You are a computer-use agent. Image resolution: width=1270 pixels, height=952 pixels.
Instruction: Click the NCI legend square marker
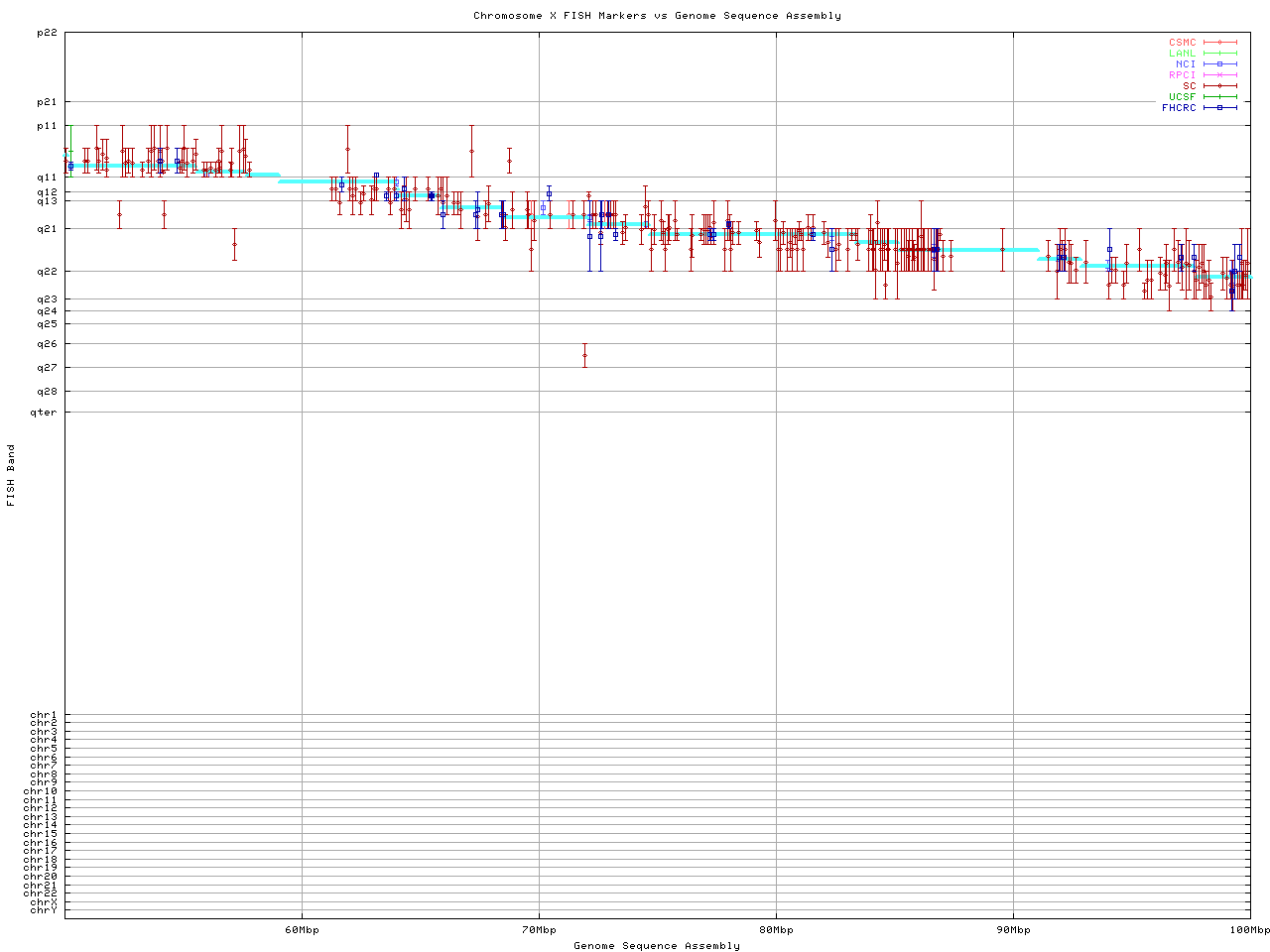click(x=1219, y=64)
